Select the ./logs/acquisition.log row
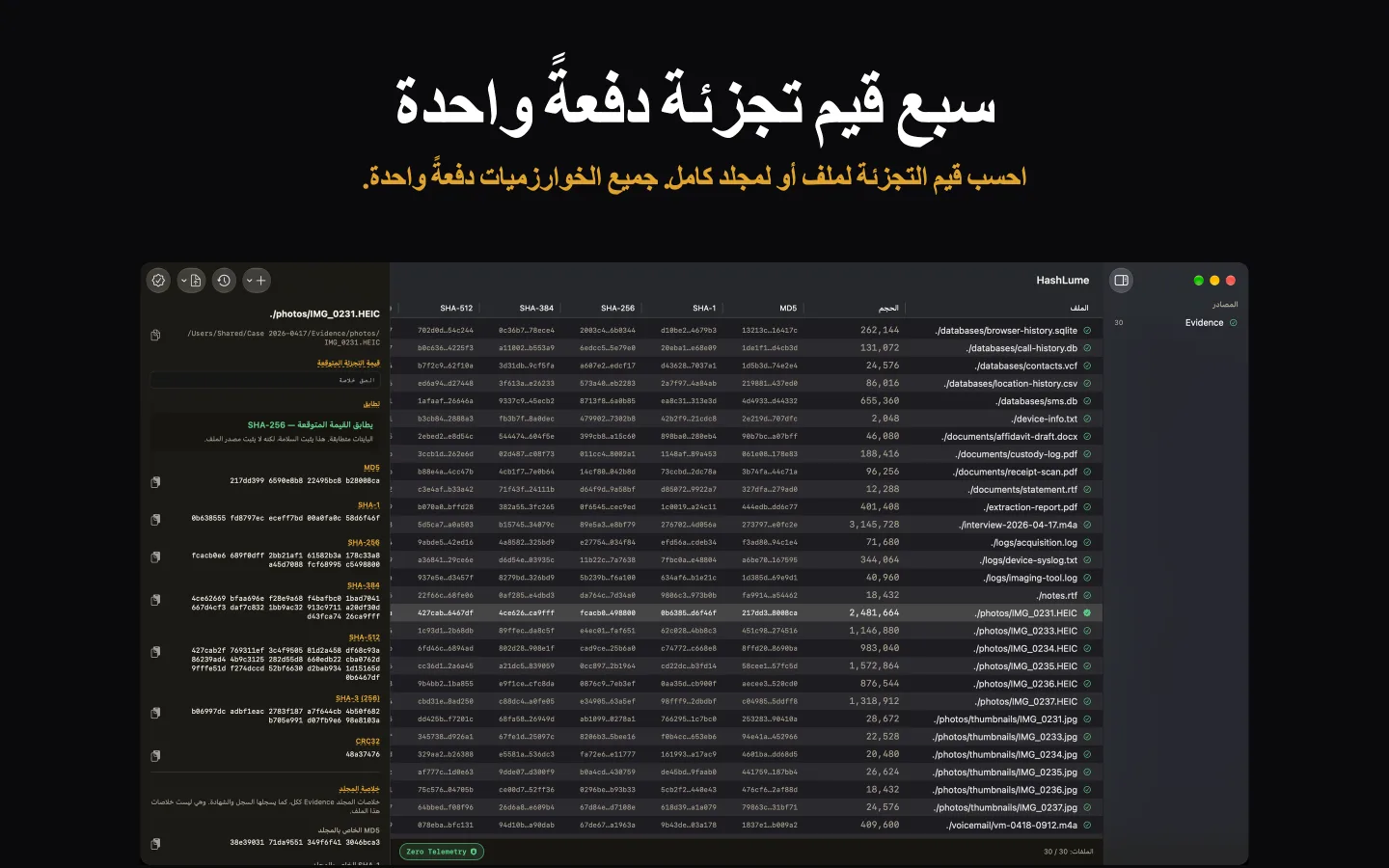1389x868 pixels. tap(746, 542)
